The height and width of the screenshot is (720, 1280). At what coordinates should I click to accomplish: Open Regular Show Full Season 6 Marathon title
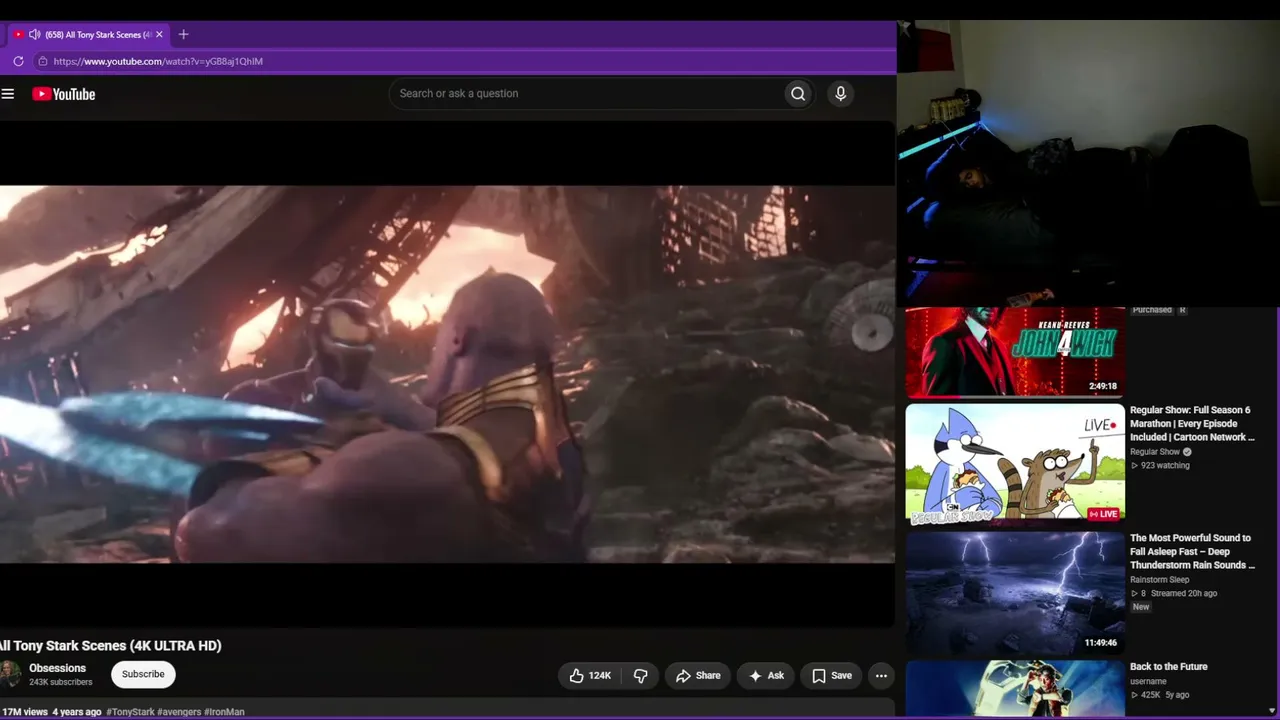(1192, 424)
